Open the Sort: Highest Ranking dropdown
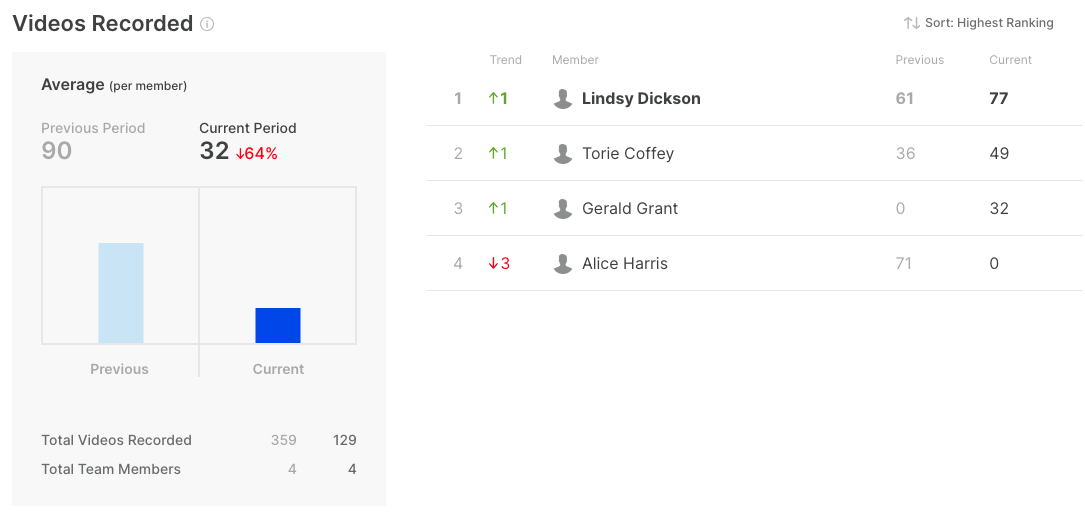Image resolution: width=1085 pixels, height=523 pixels. point(978,23)
